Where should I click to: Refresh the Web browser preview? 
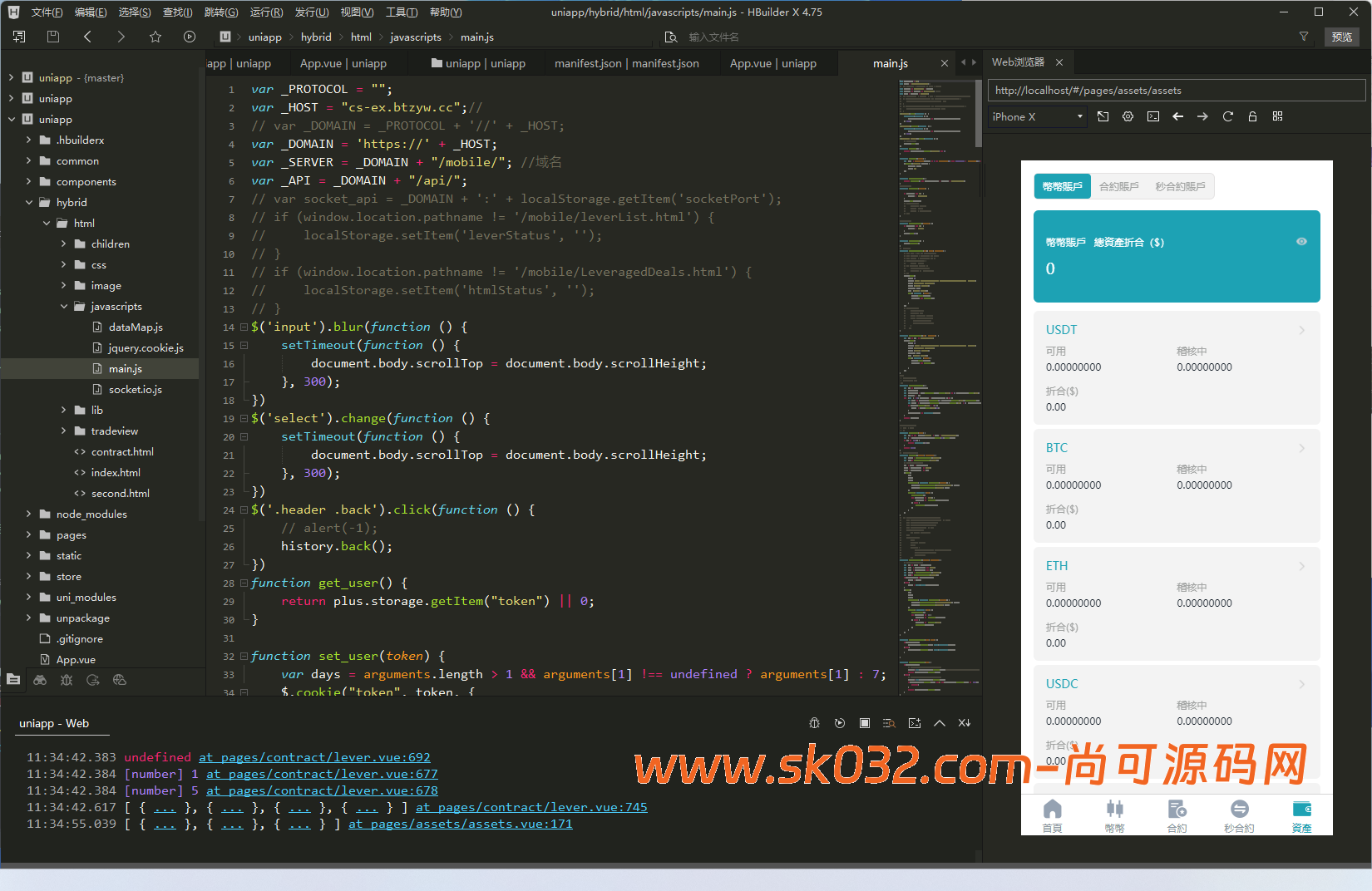[1227, 116]
